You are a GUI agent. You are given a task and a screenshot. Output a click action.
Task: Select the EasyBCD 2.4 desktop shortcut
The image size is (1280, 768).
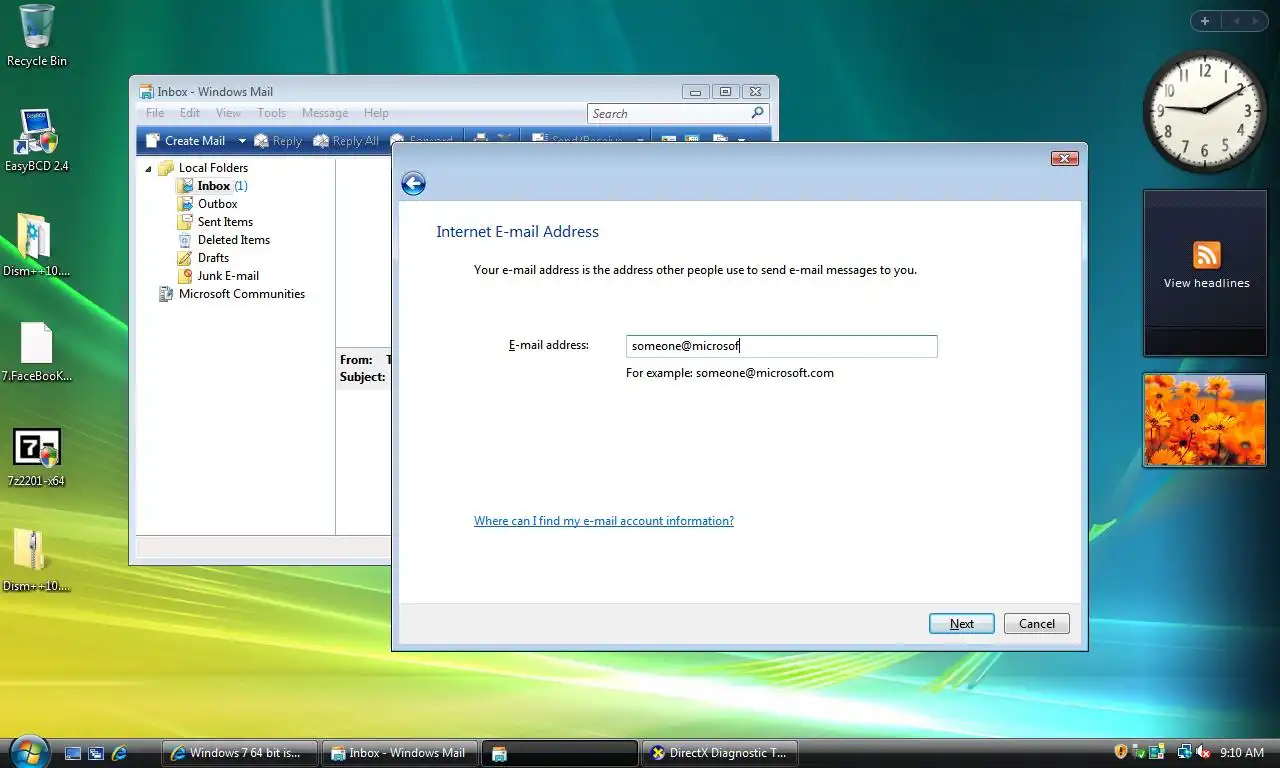coord(37,141)
